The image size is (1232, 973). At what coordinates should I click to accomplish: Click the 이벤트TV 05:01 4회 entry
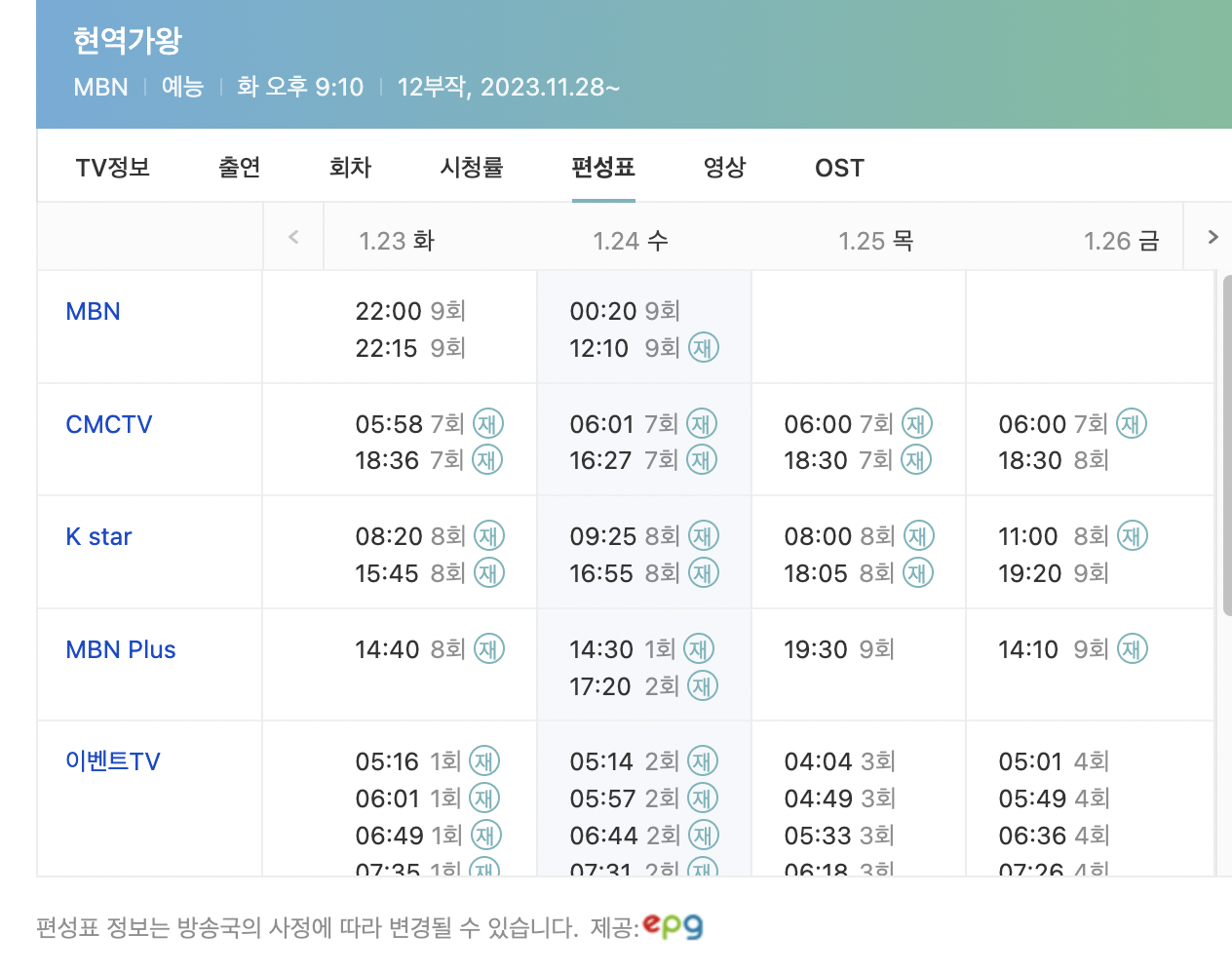[x=1054, y=762]
